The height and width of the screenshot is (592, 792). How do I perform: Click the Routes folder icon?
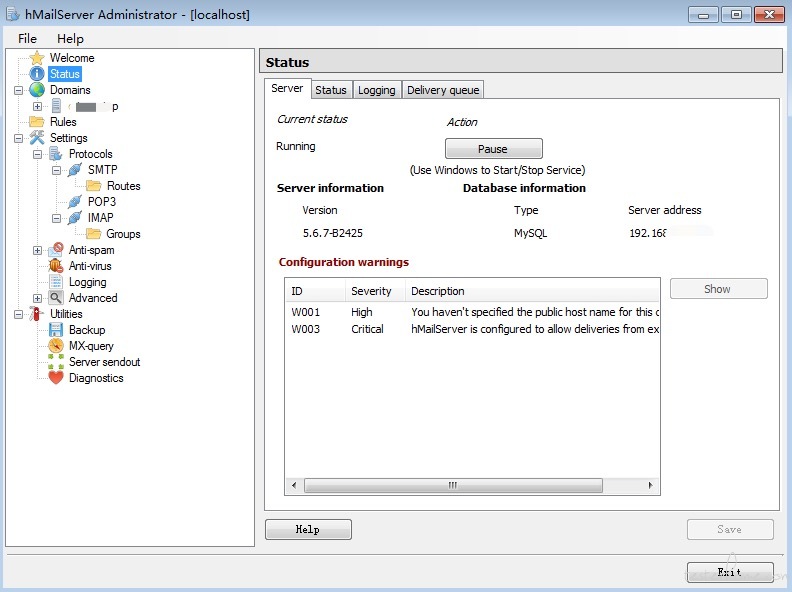(94, 186)
